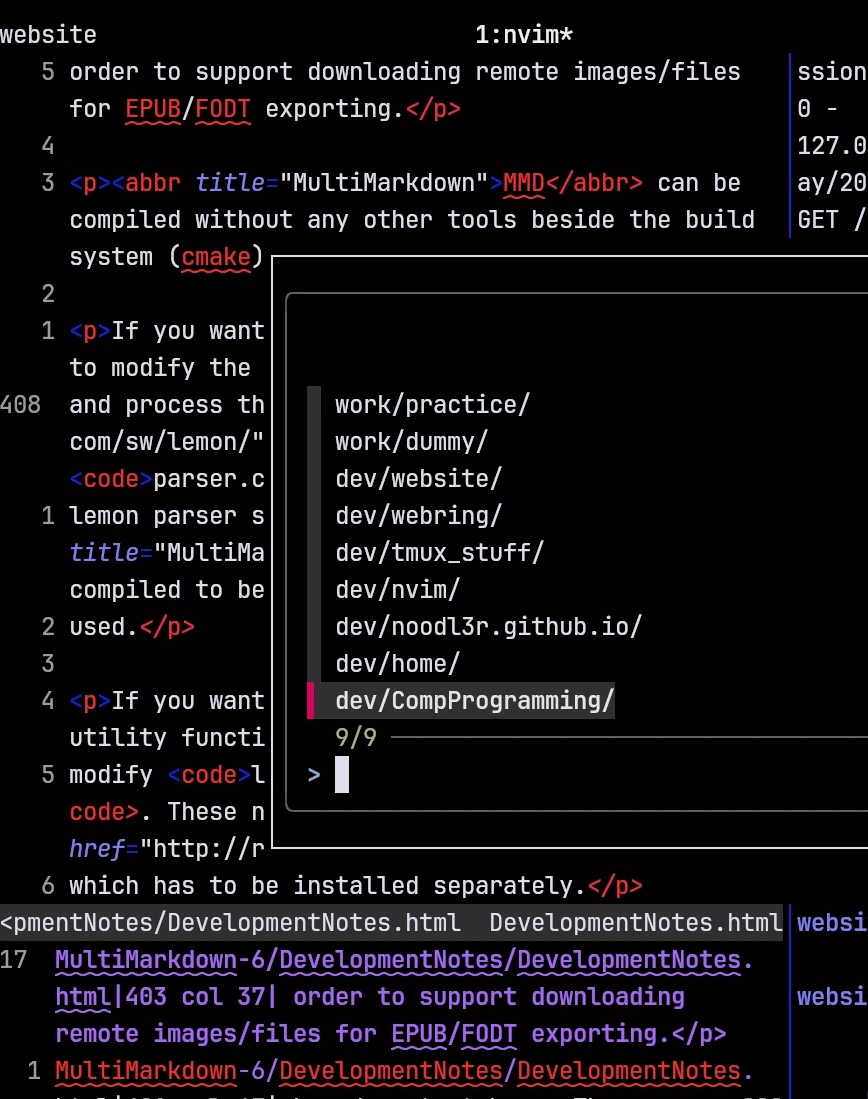The height and width of the screenshot is (1099, 868).
Task: Choose dev/noodl3r.github.io/ directory
Action: [488, 627]
